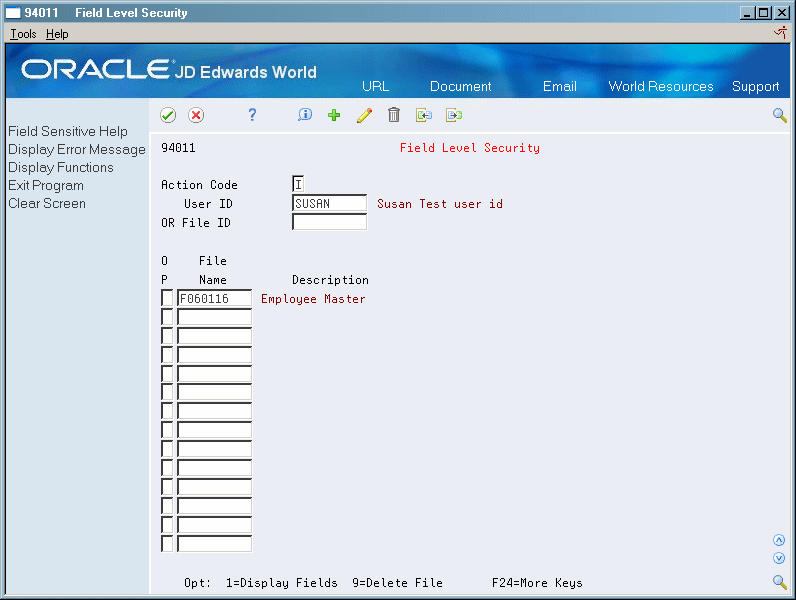The image size is (796, 600).
Task: Click the trash can delete icon
Action: 394,115
